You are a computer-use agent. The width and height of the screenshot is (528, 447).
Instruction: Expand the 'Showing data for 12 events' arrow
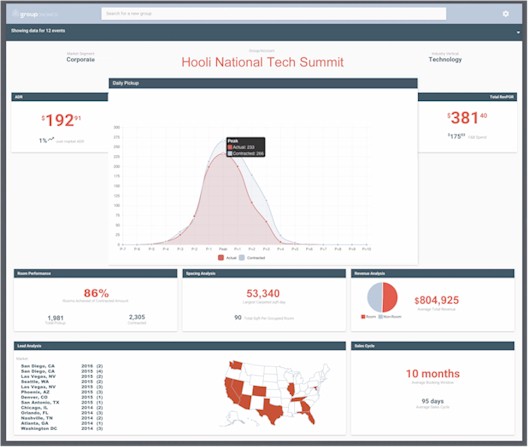(518, 33)
